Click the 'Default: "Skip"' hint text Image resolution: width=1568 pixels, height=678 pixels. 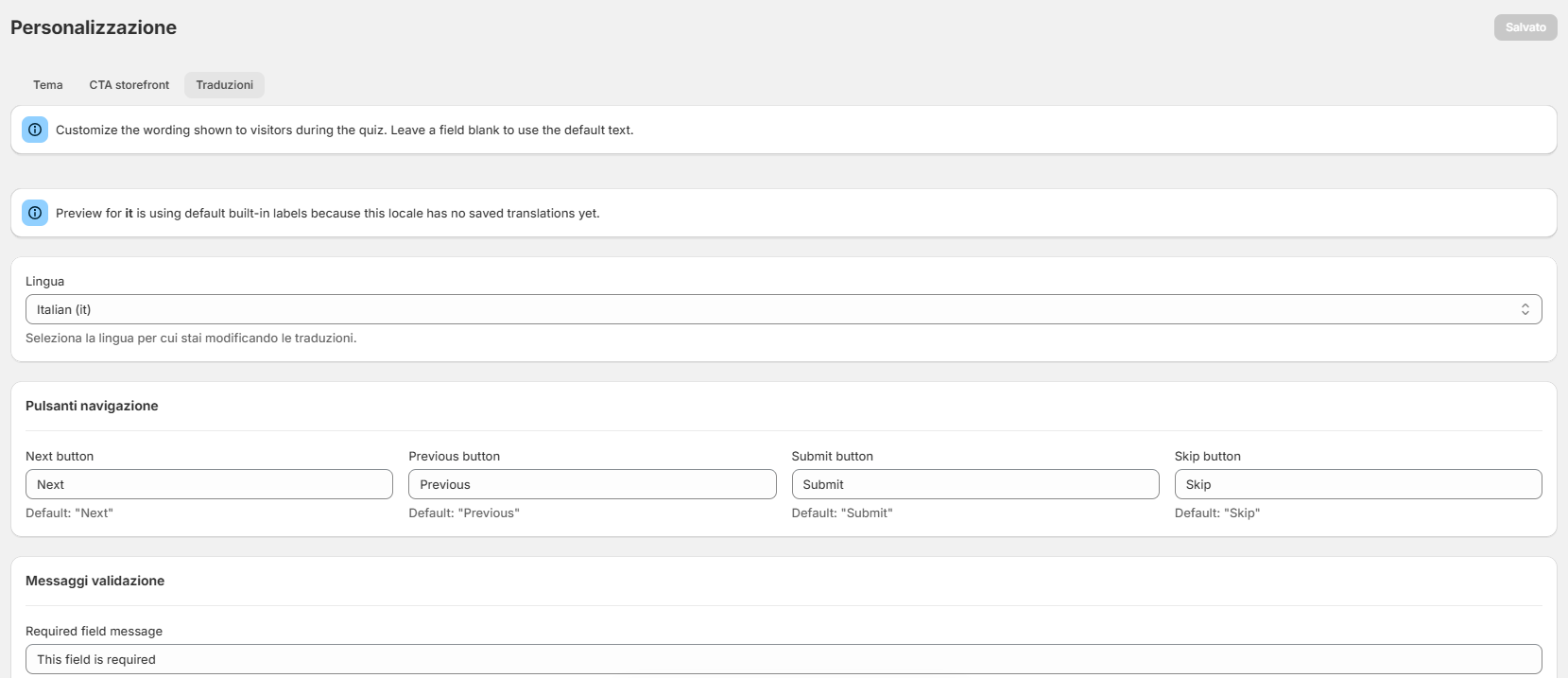(x=1217, y=513)
